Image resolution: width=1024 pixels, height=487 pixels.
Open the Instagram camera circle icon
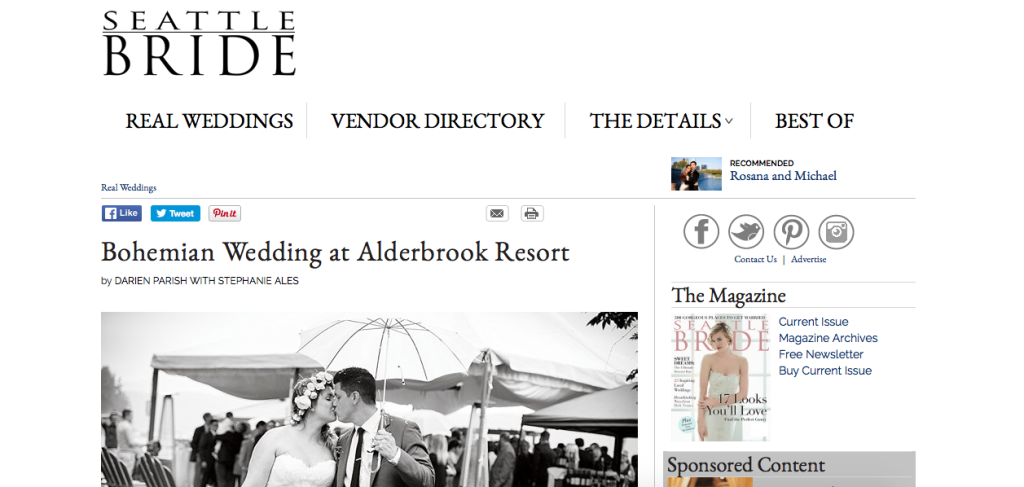[836, 232]
